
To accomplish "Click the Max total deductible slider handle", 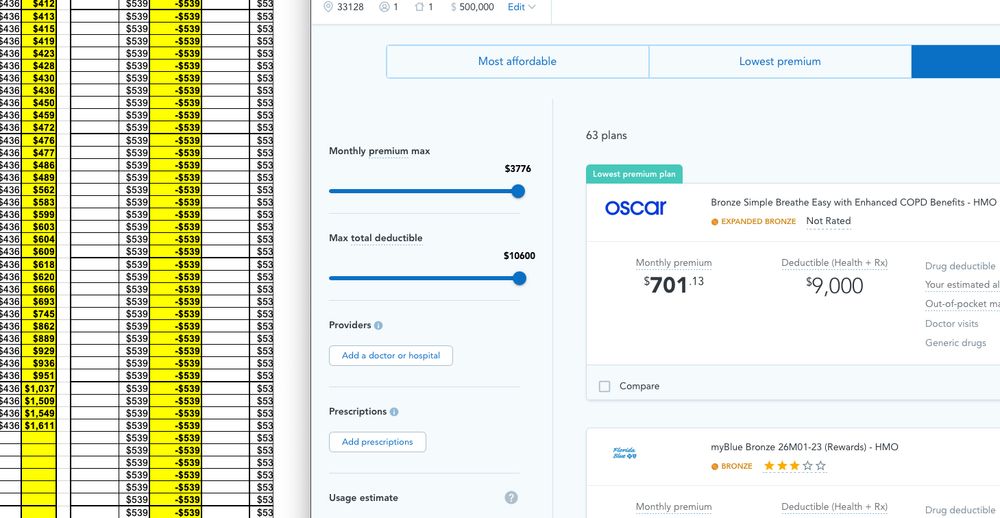I will tap(519, 278).
